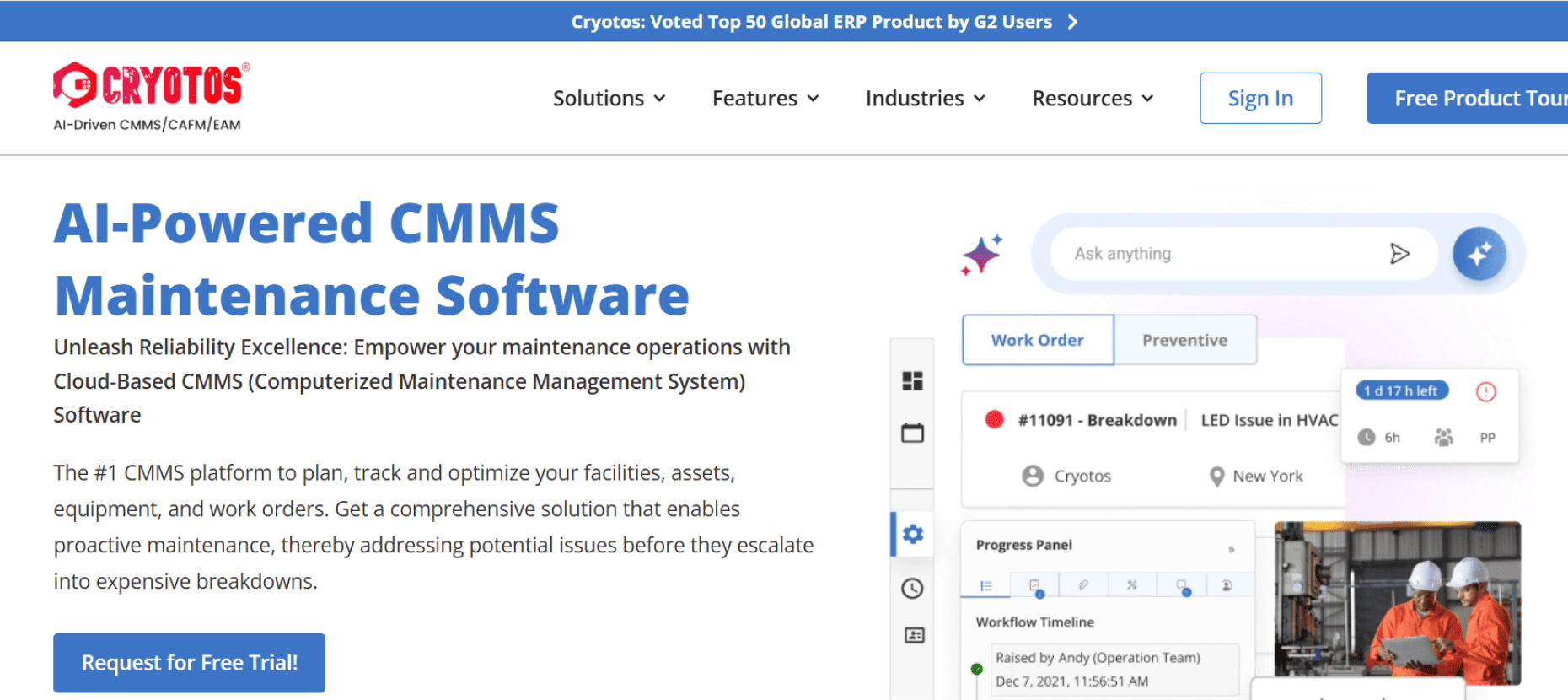Viewport: 1568px width, 700px height.
Task: Switch to the Preventive tab
Action: pyautogui.click(x=1185, y=340)
